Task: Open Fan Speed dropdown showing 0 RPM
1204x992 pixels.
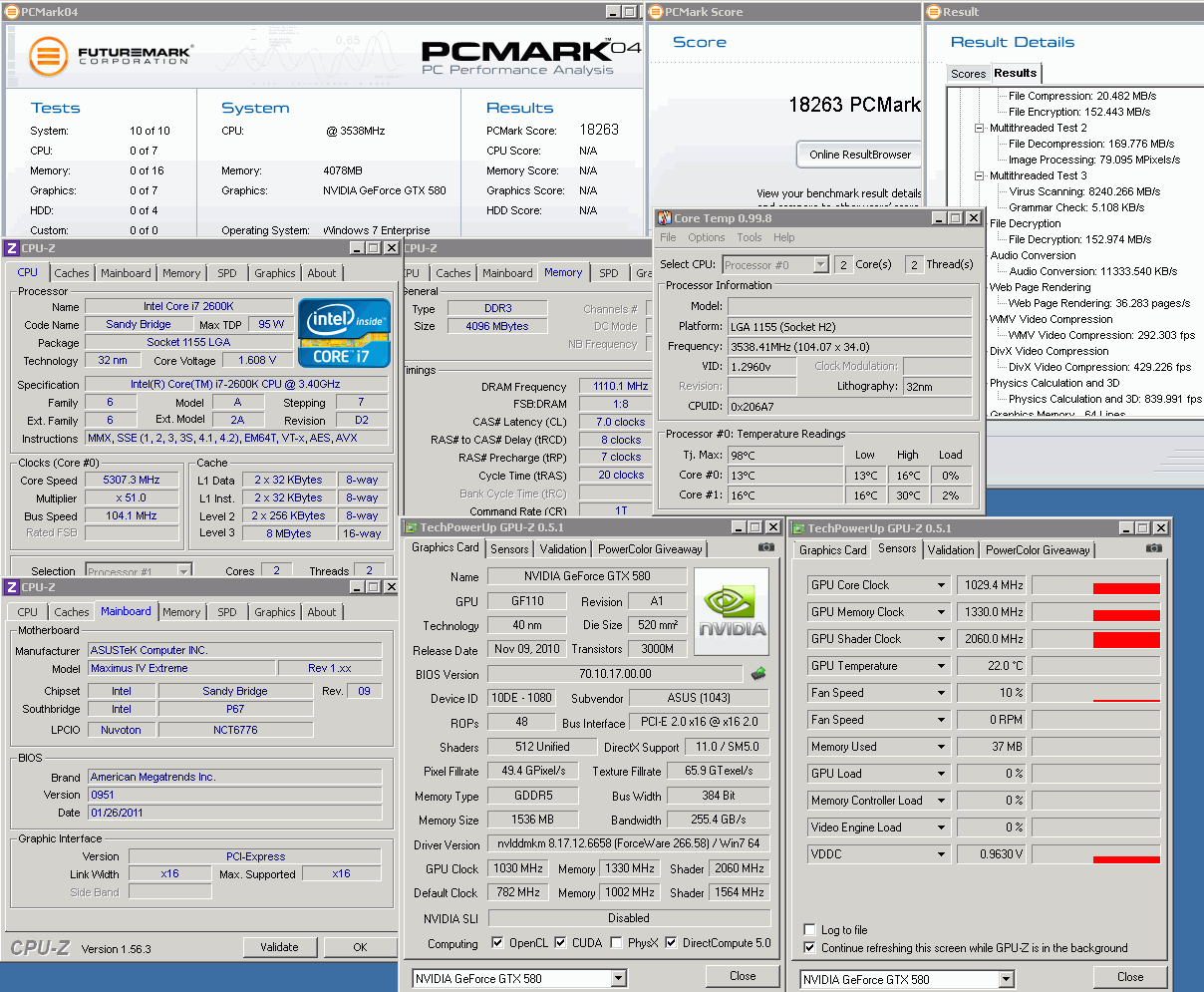Action: pyautogui.click(x=940, y=720)
